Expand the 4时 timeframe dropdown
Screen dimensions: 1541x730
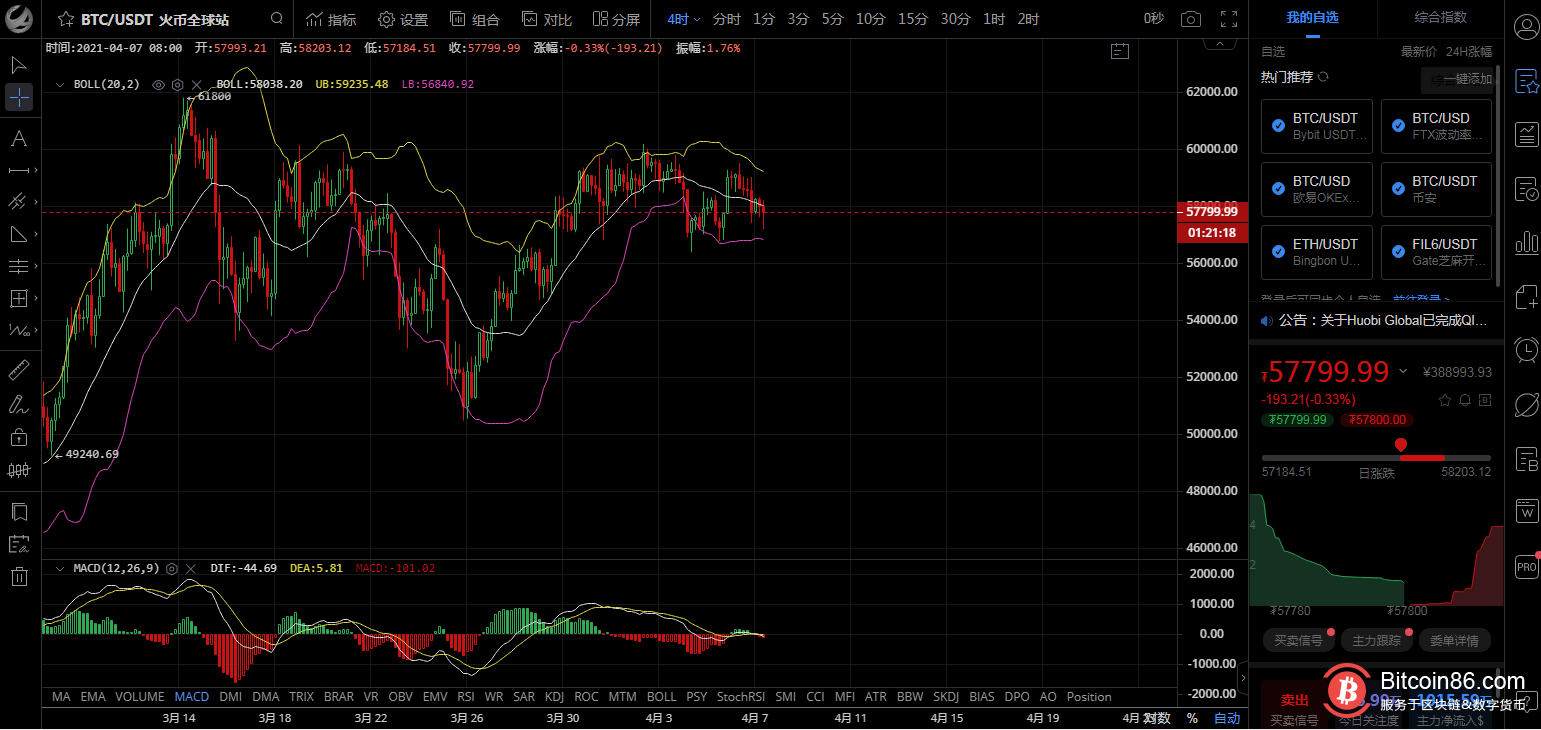click(684, 19)
